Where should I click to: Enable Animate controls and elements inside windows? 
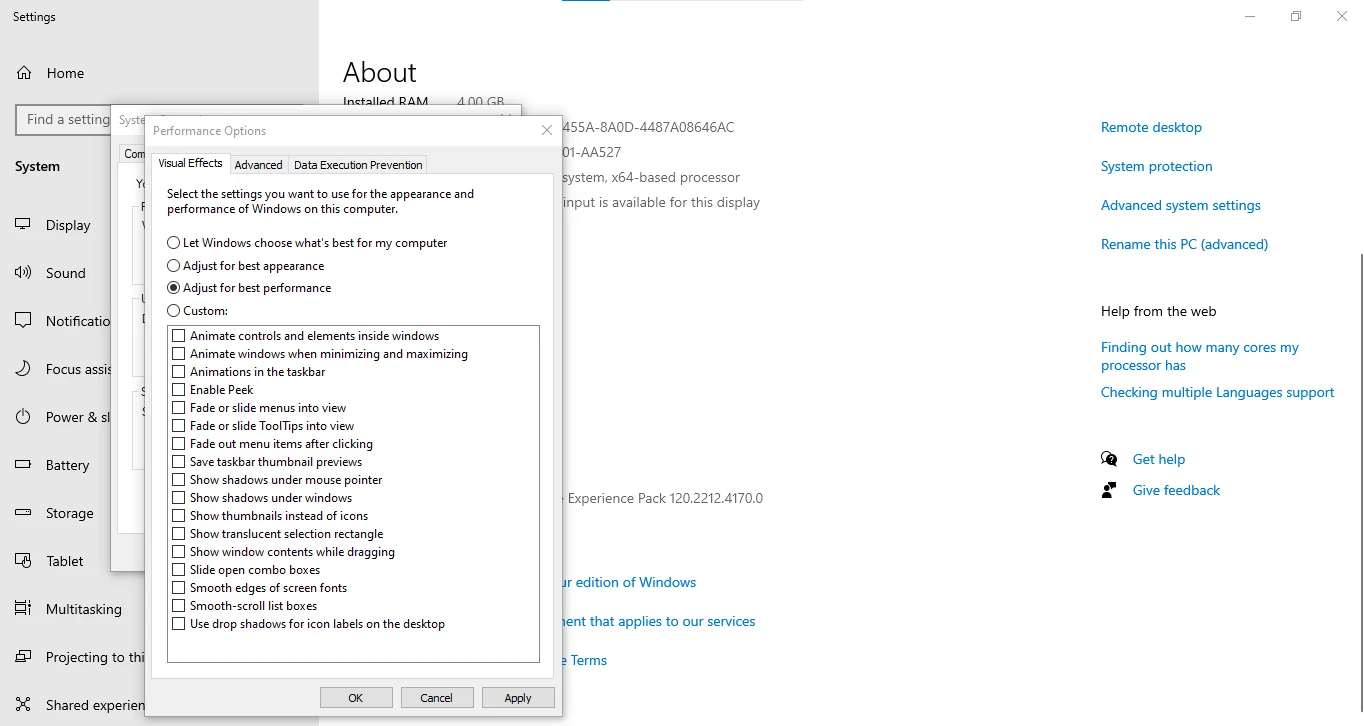pos(179,336)
